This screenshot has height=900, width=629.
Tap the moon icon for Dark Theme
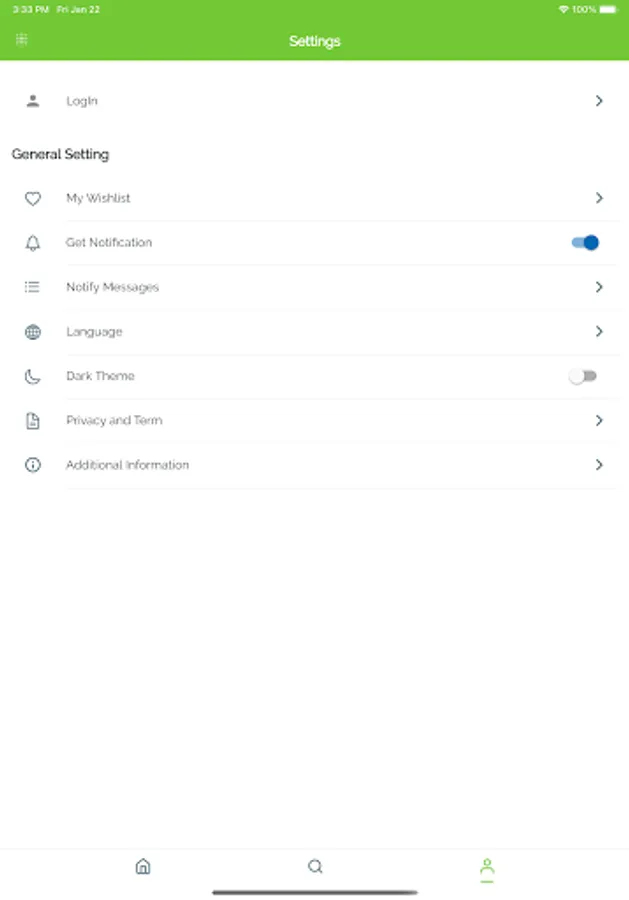33,376
